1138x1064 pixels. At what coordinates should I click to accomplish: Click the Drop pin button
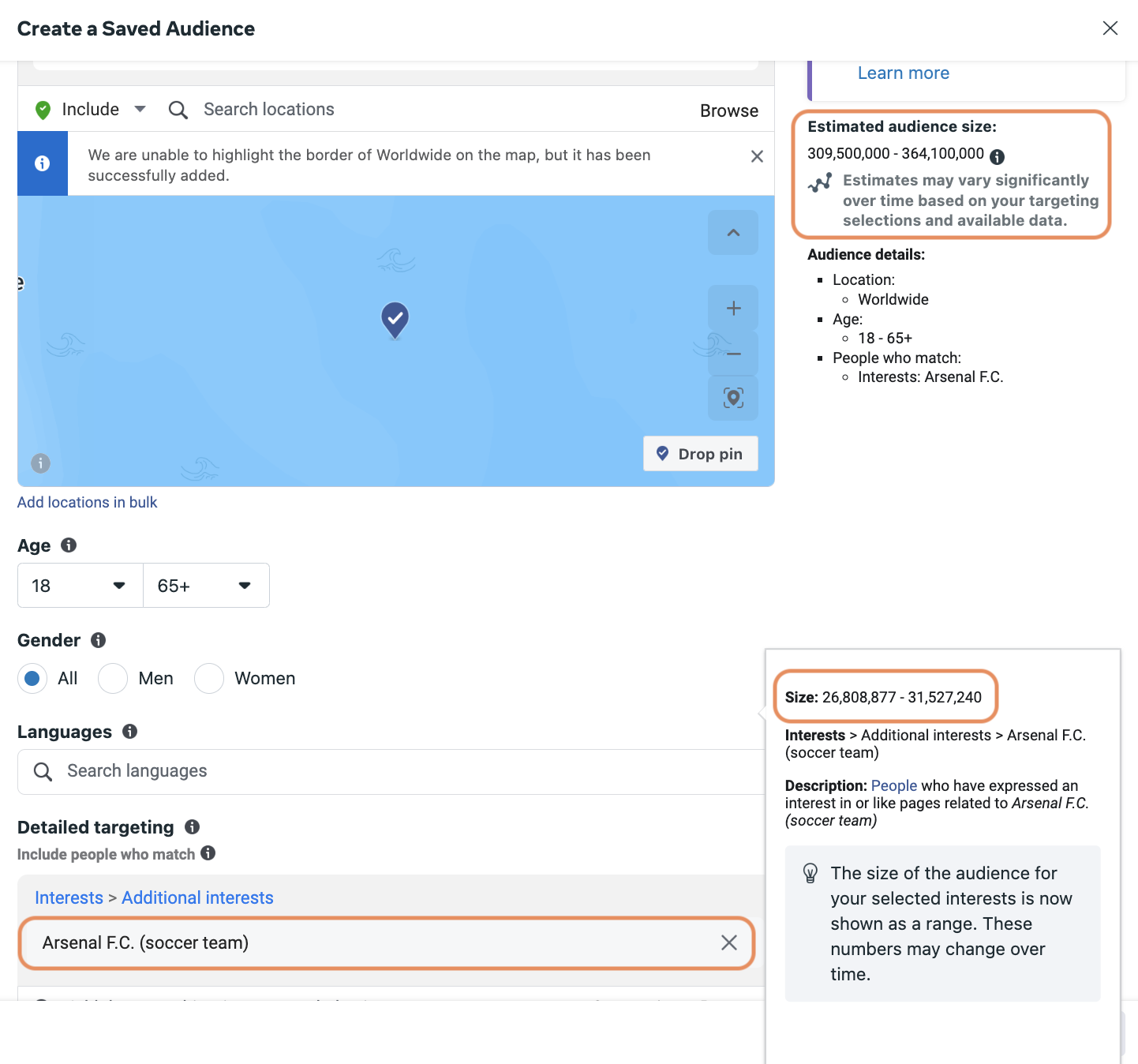700,454
